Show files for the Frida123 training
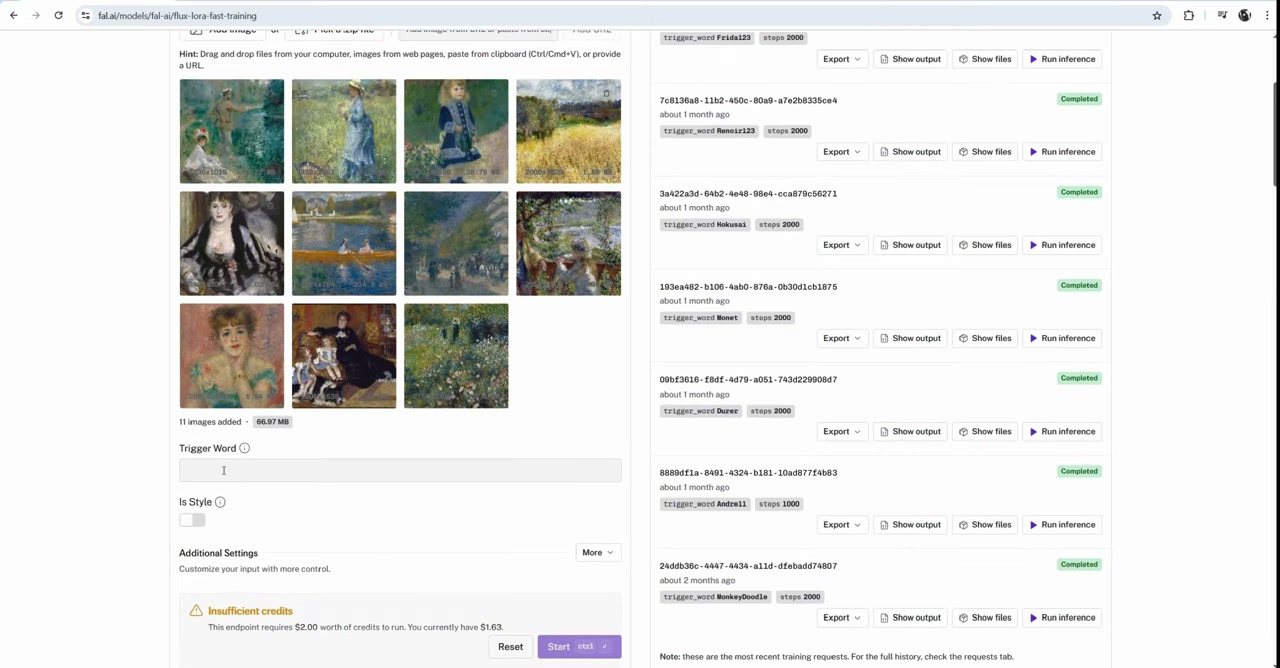 985,59
